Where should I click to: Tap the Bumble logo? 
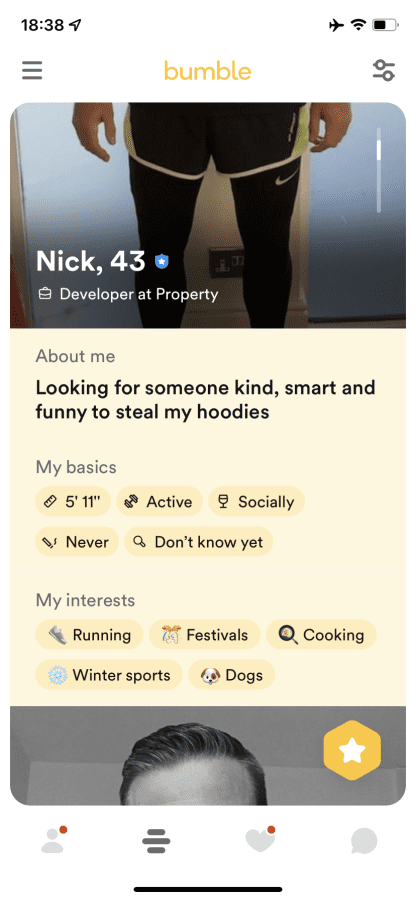208,71
